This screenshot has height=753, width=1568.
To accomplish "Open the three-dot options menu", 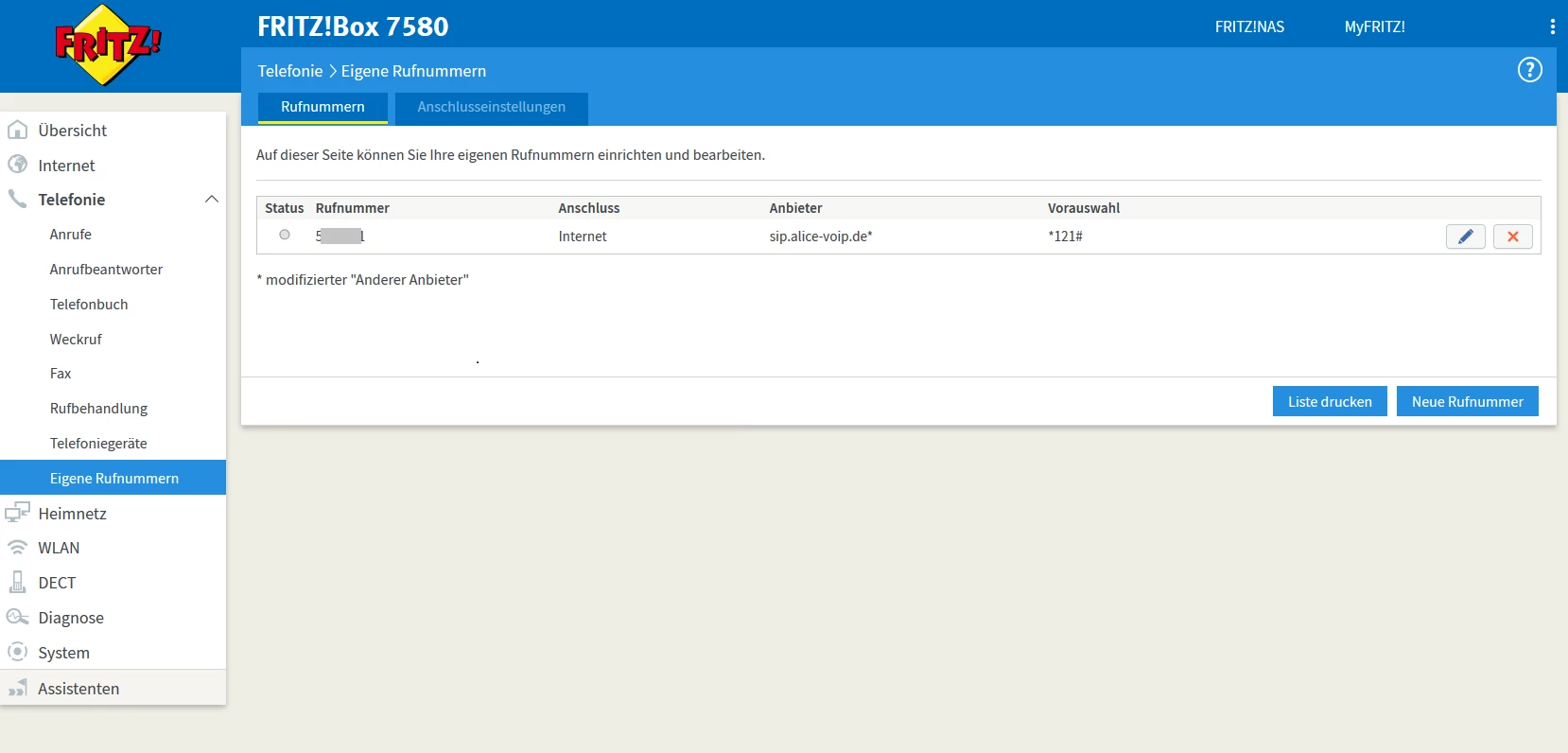I will 1552,26.
